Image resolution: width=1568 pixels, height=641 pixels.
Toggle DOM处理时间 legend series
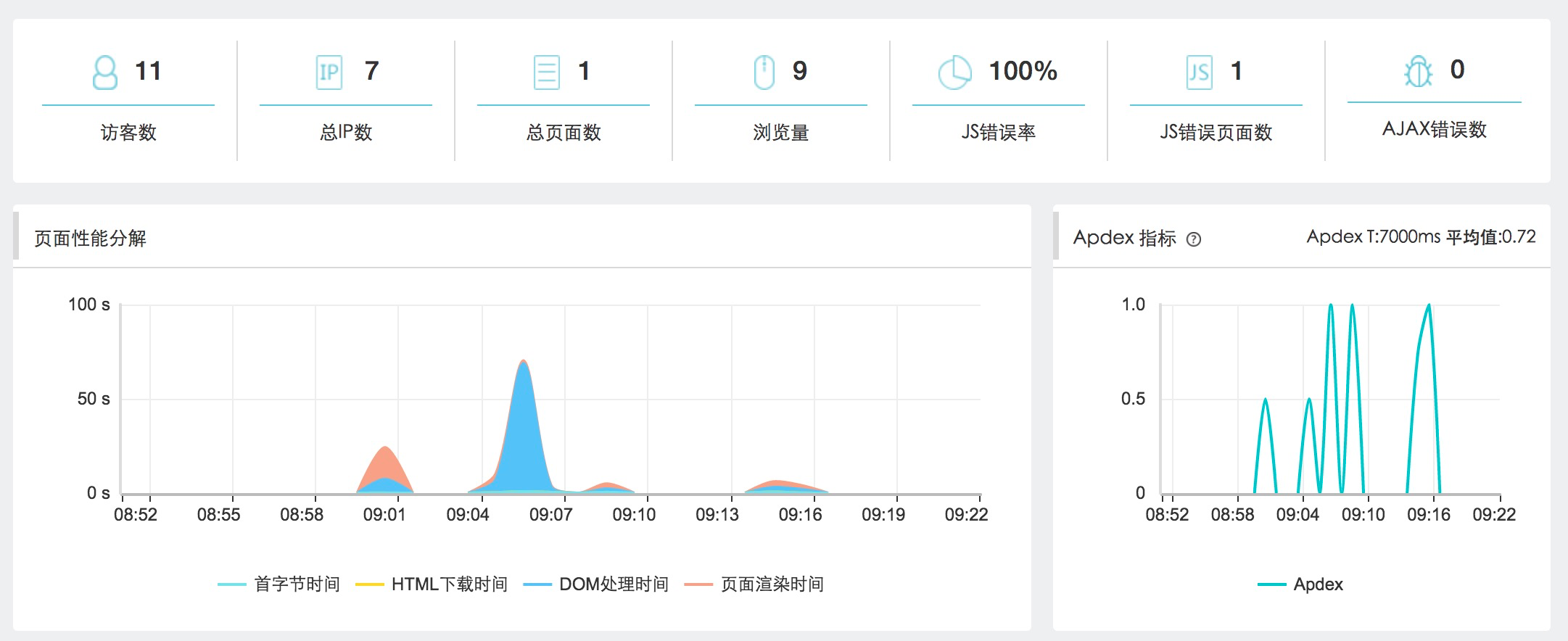point(595,584)
